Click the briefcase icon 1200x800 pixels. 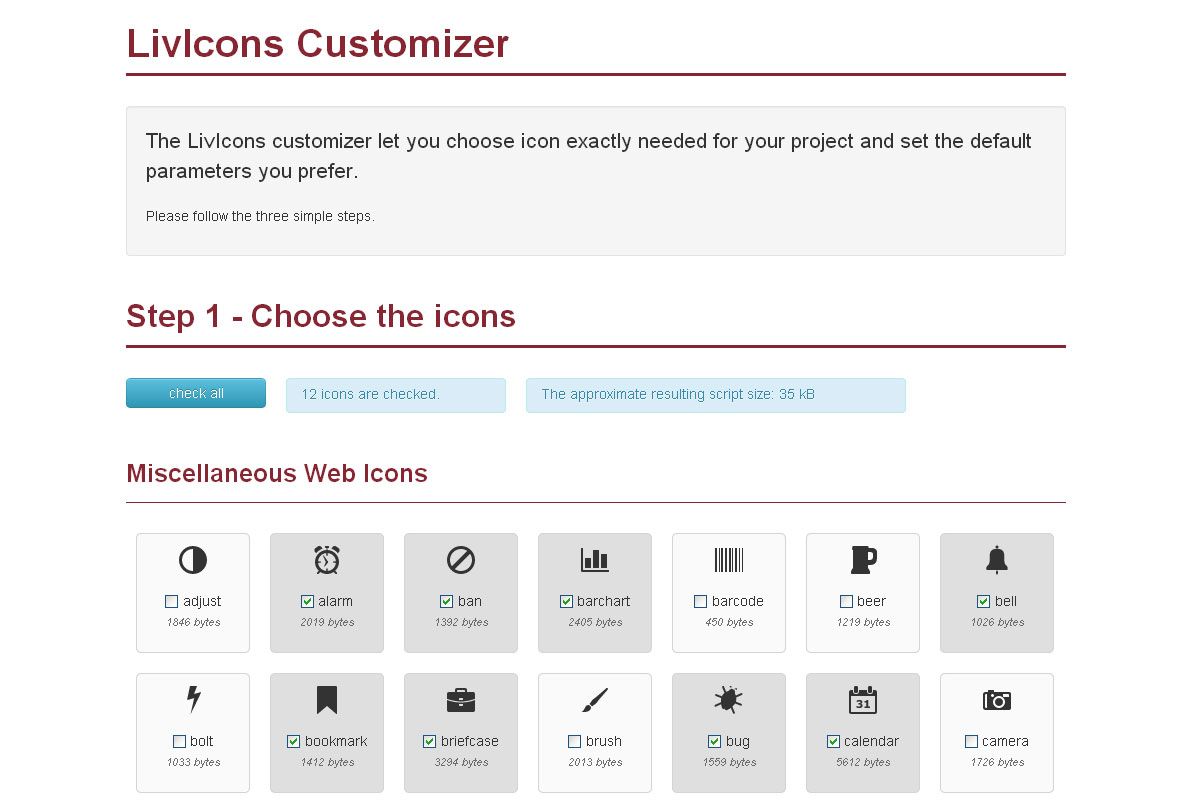coord(461,700)
